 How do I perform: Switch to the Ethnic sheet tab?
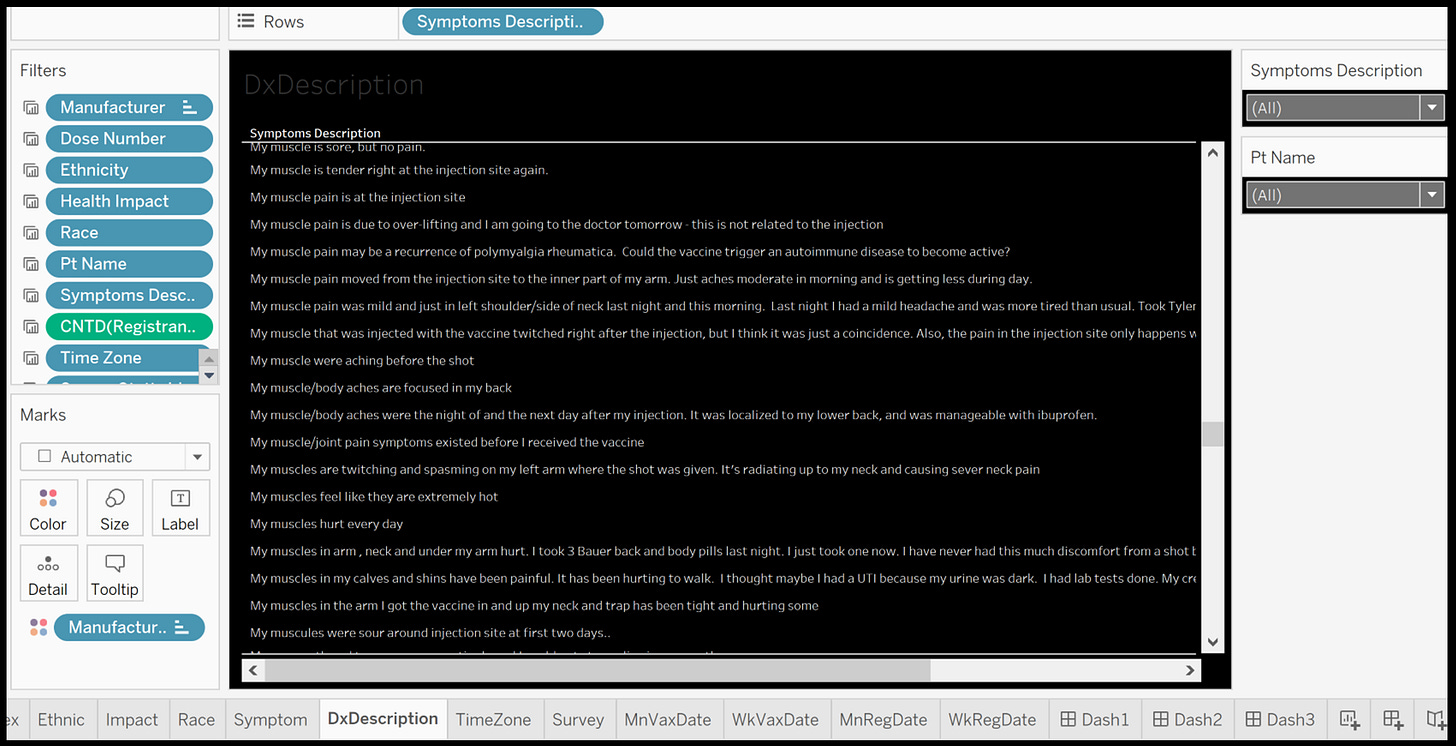pos(61,719)
